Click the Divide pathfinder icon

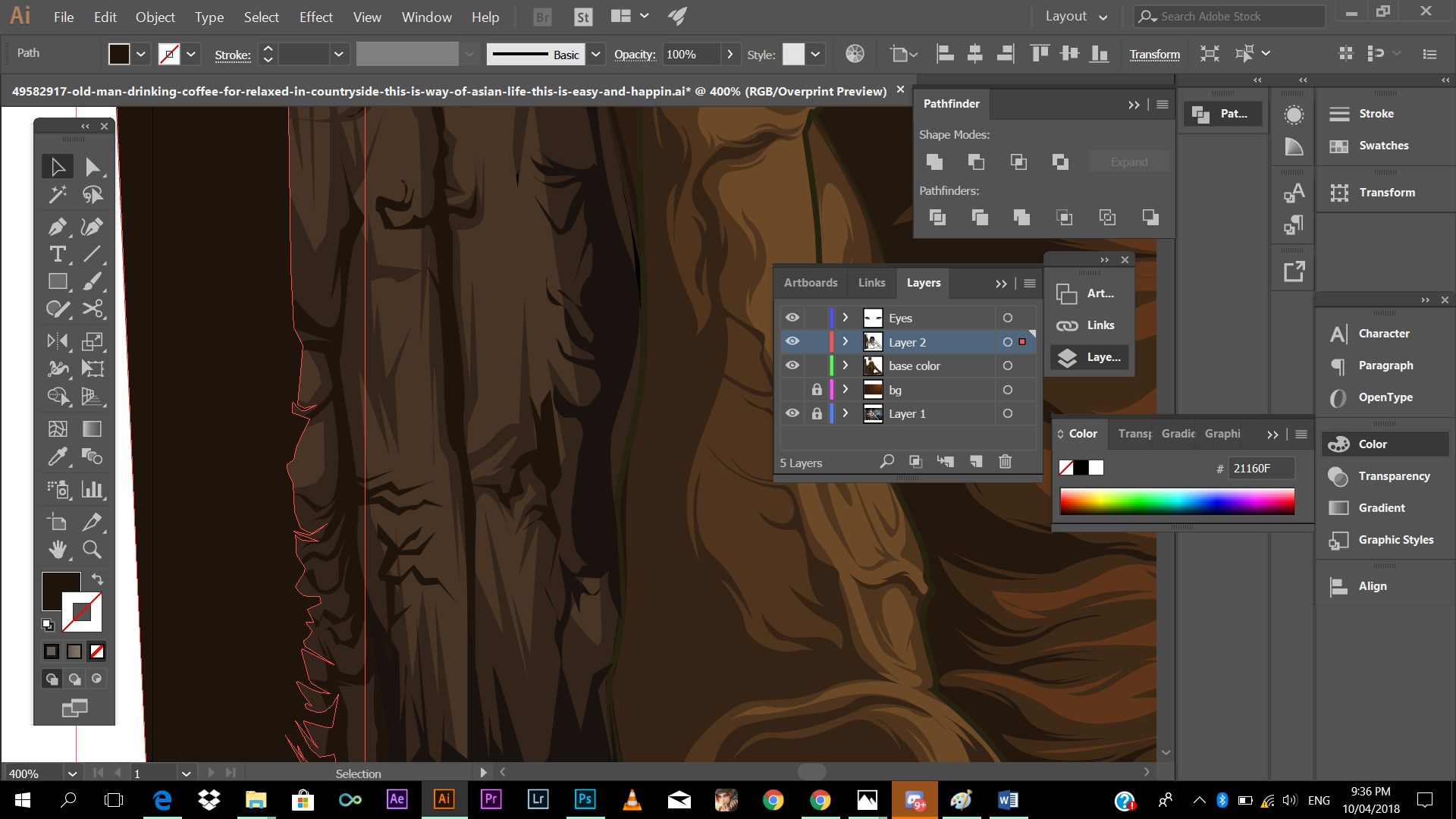pyautogui.click(x=937, y=218)
